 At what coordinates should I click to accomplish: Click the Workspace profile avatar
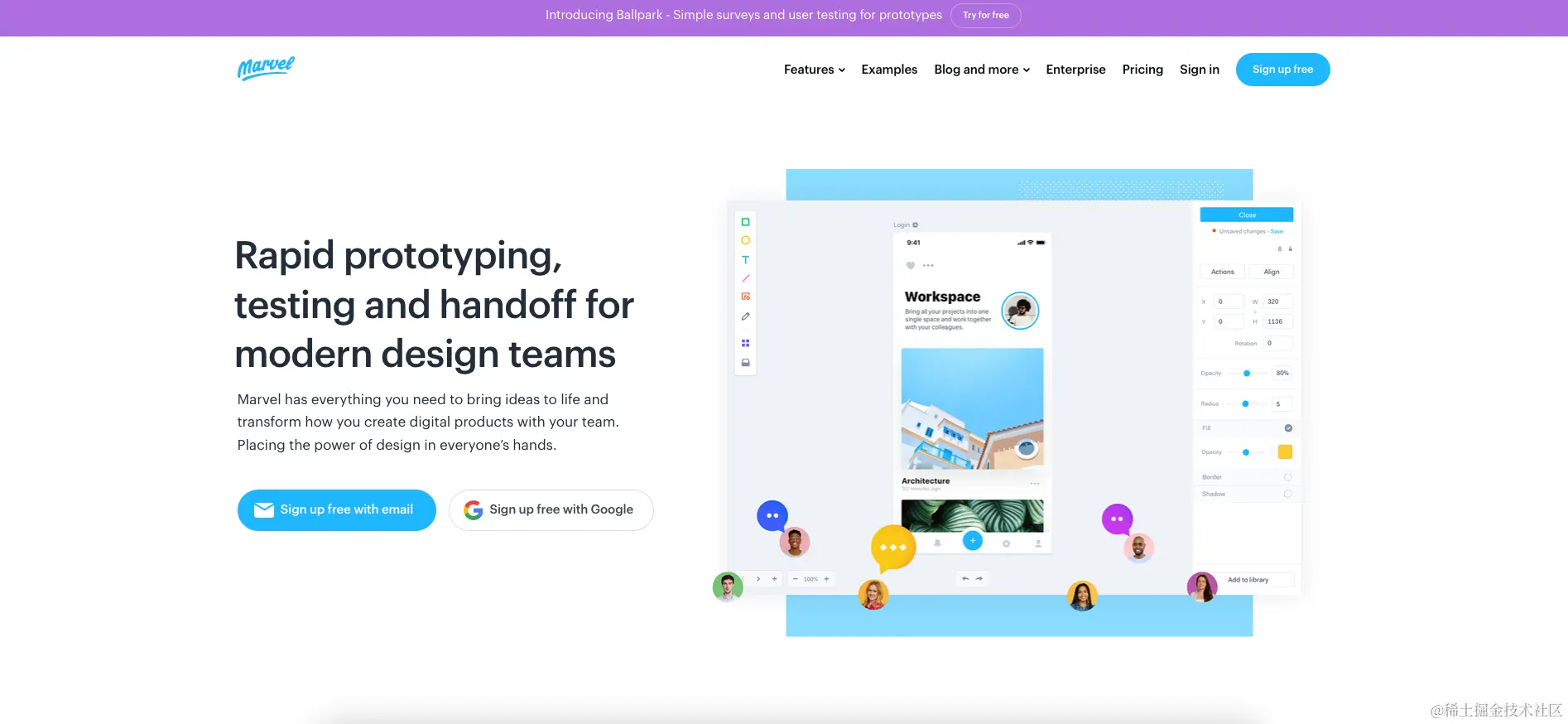(x=1020, y=311)
